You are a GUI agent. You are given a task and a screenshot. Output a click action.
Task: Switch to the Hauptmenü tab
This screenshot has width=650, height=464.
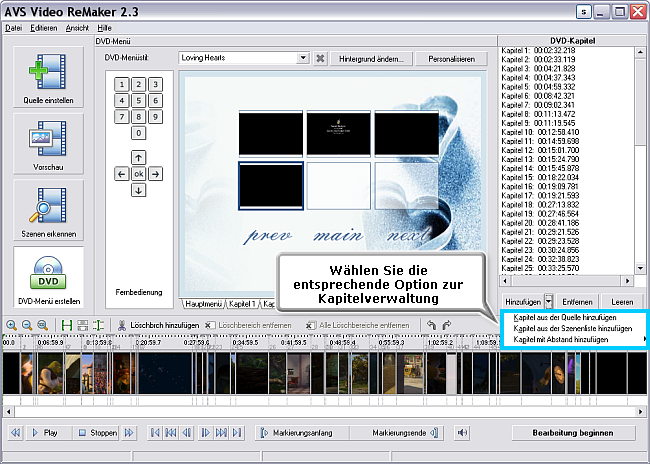click(x=203, y=304)
